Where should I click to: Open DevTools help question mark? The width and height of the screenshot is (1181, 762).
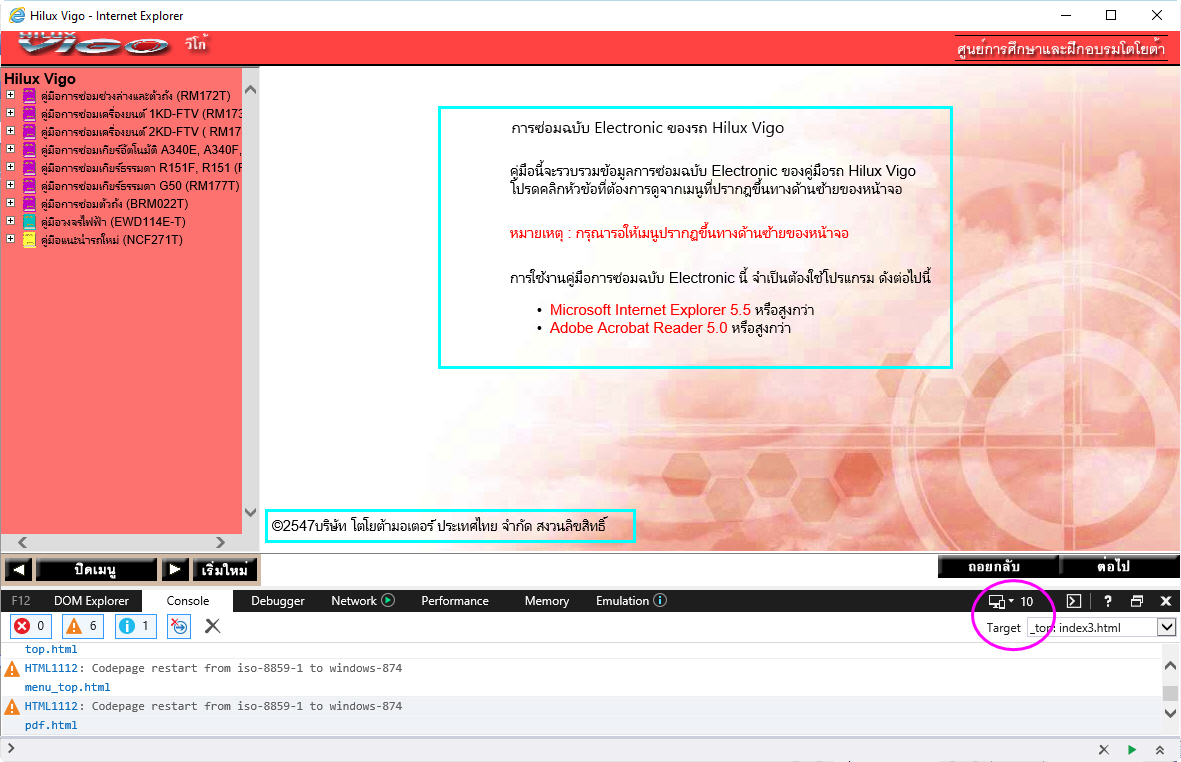click(1107, 601)
